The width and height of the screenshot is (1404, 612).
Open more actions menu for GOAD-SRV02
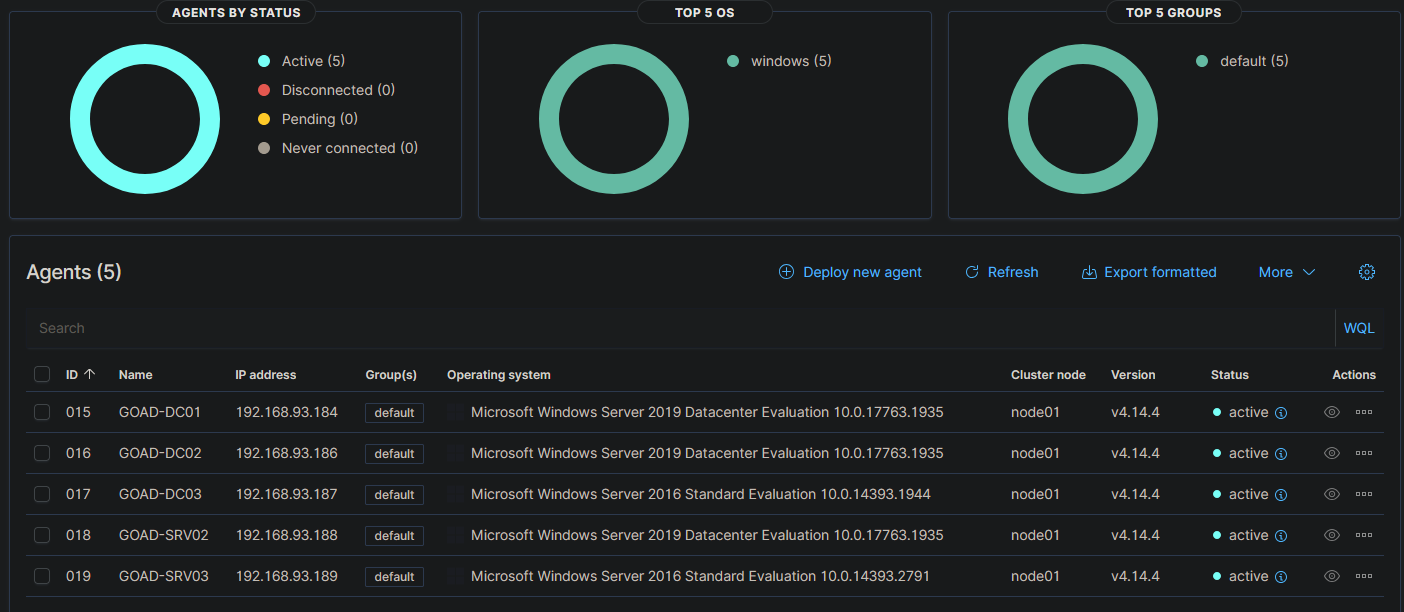click(1364, 535)
